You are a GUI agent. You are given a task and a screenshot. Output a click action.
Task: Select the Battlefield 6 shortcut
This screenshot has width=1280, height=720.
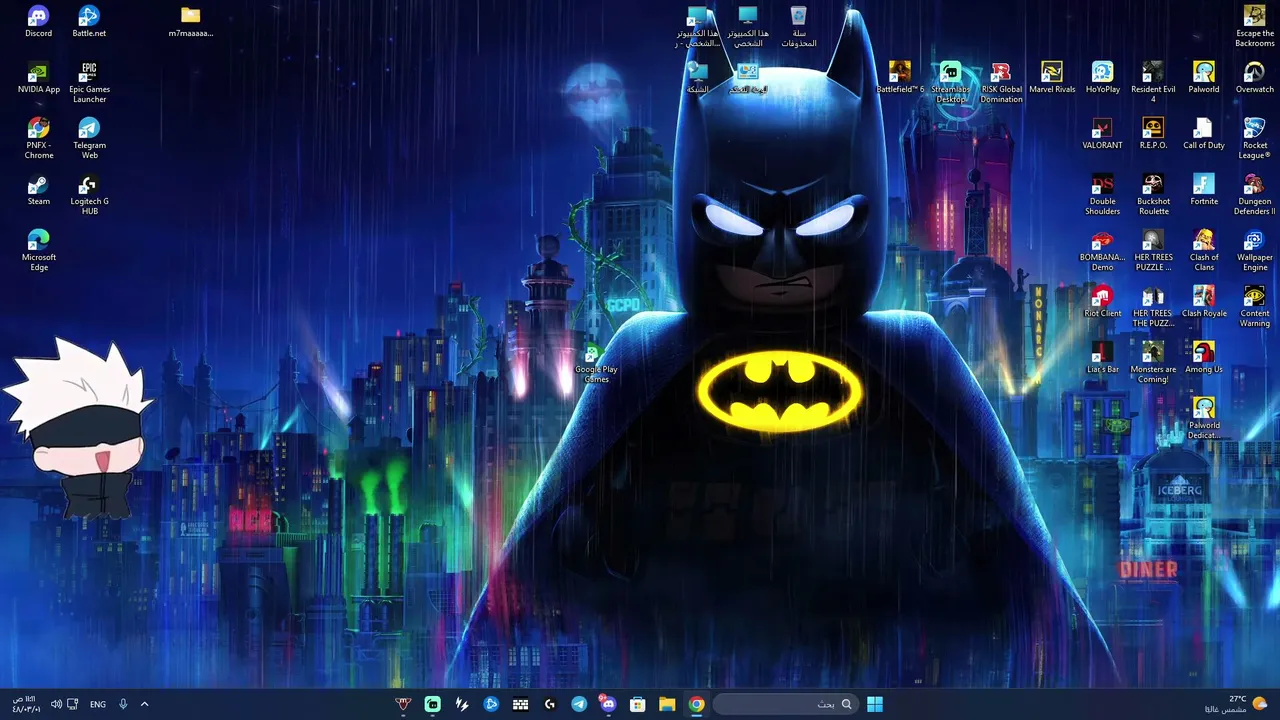tap(900, 78)
